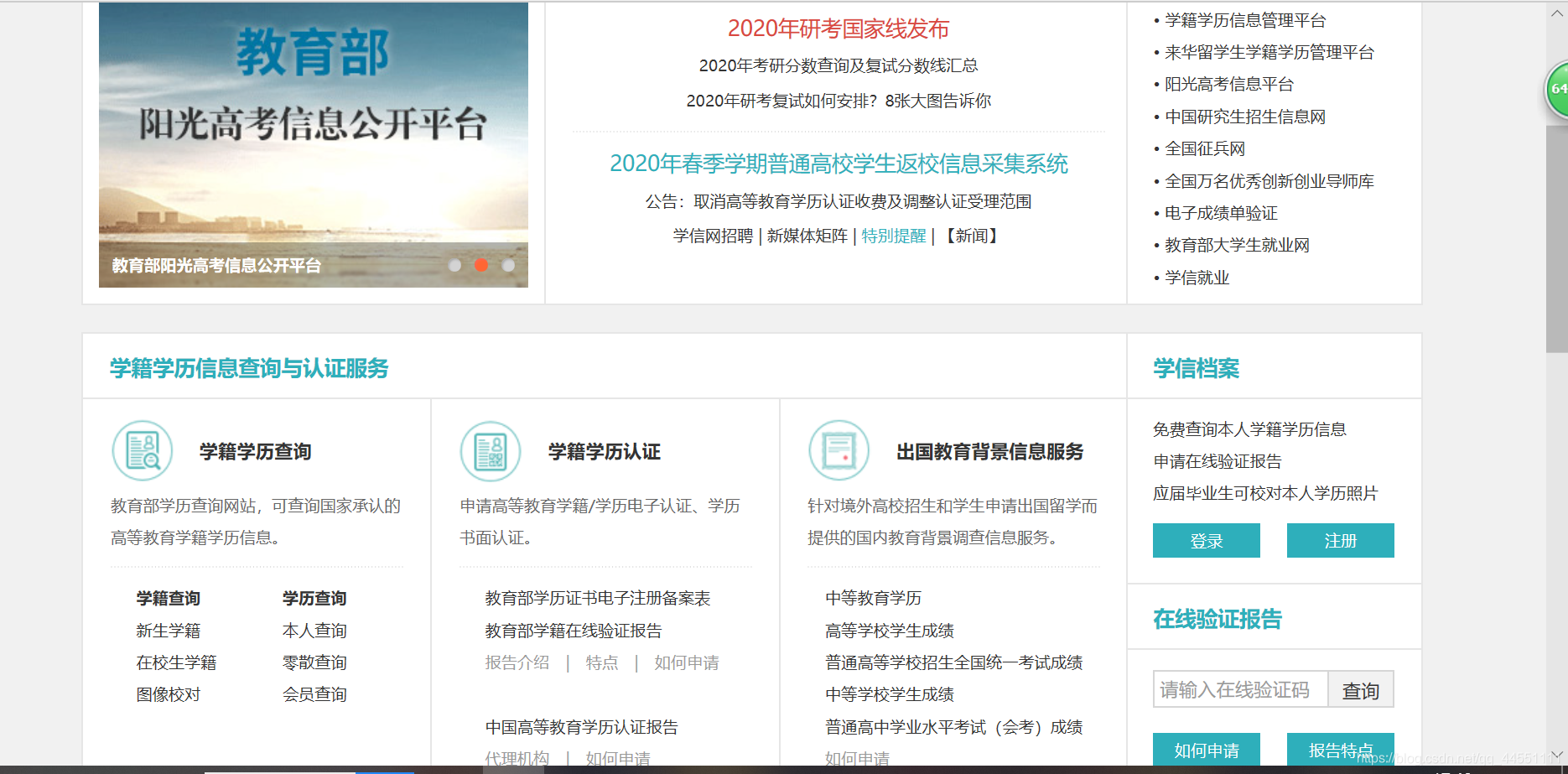
Task: Select the third carousel dot
Action: (x=508, y=265)
